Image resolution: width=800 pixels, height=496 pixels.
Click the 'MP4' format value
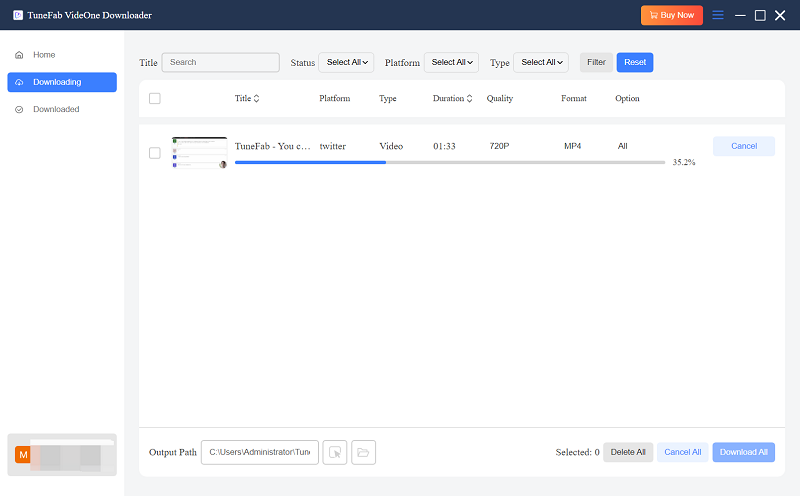pos(572,146)
